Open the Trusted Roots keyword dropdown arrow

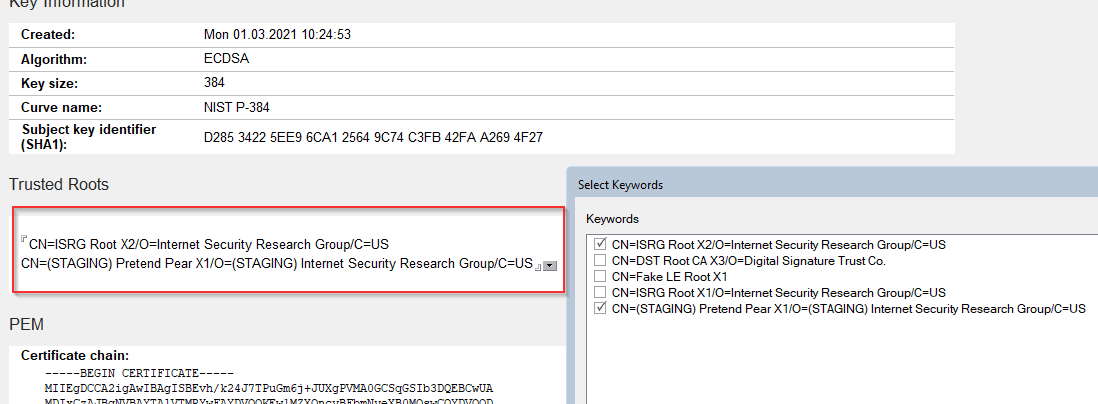550,266
